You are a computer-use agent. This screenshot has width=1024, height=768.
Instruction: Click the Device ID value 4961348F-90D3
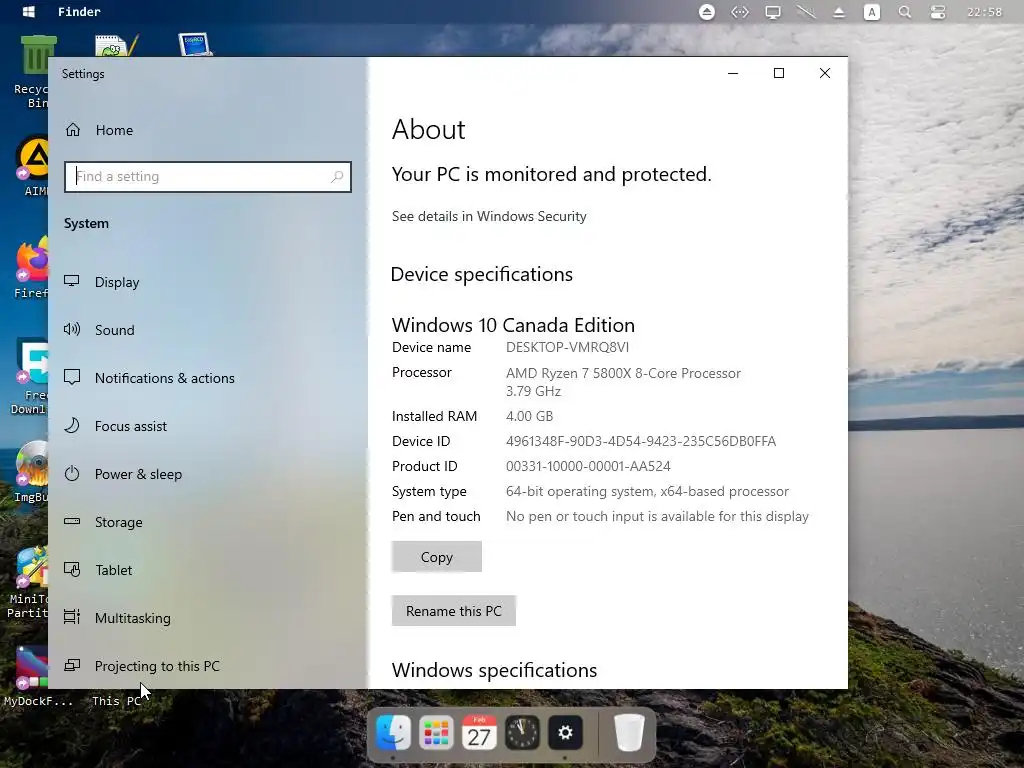click(641, 441)
